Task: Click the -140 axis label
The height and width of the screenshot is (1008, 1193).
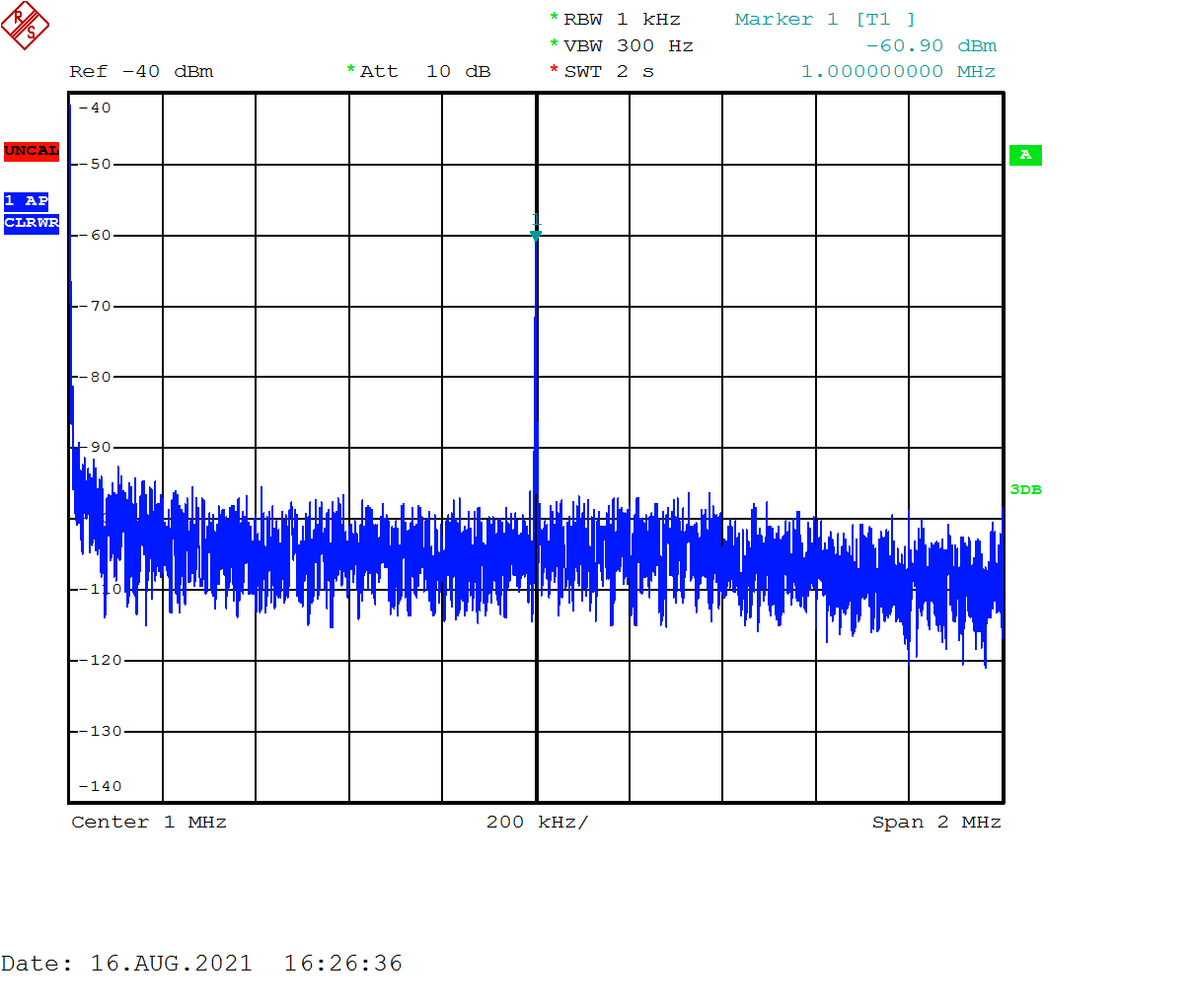Action: (x=101, y=786)
